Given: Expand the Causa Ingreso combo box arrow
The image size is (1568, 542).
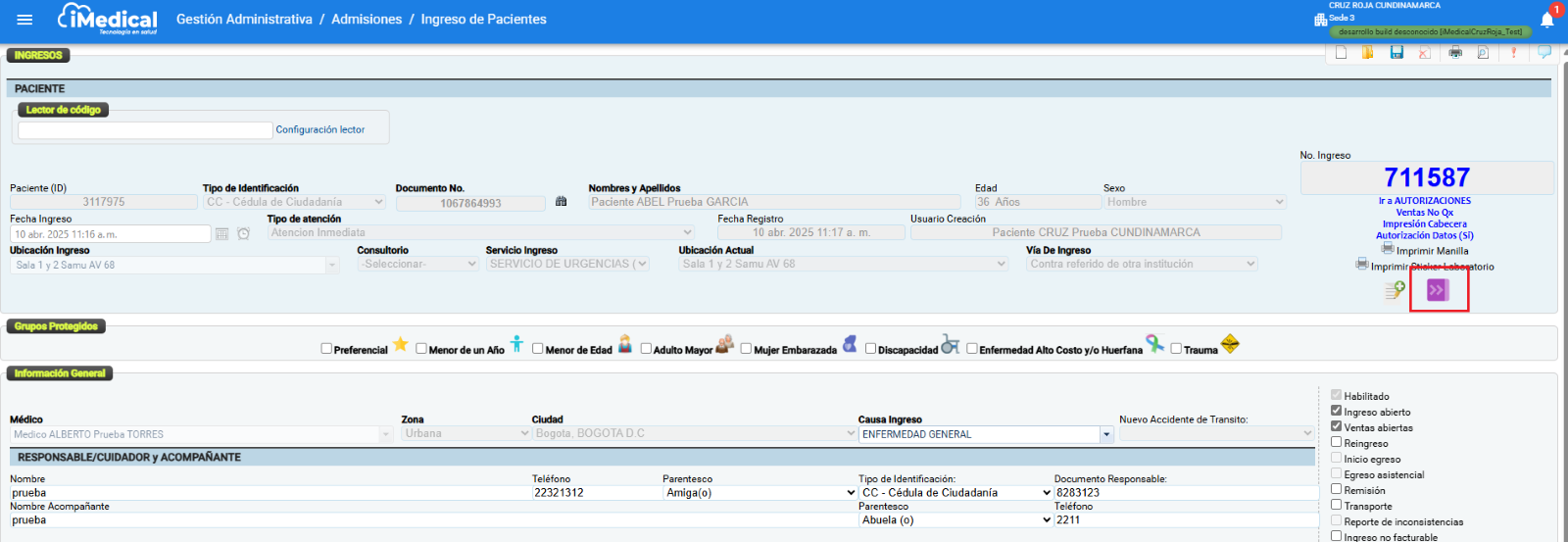Looking at the screenshot, I should coord(1107,434).
